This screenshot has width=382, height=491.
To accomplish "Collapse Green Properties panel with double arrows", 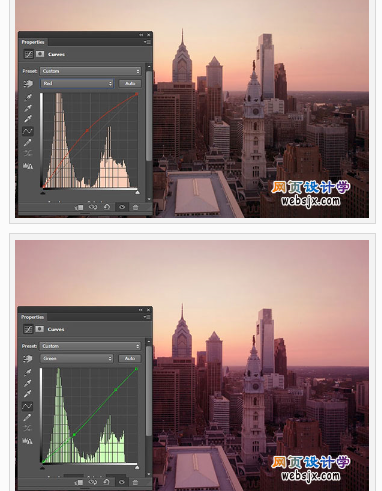I will pos(141,310).
